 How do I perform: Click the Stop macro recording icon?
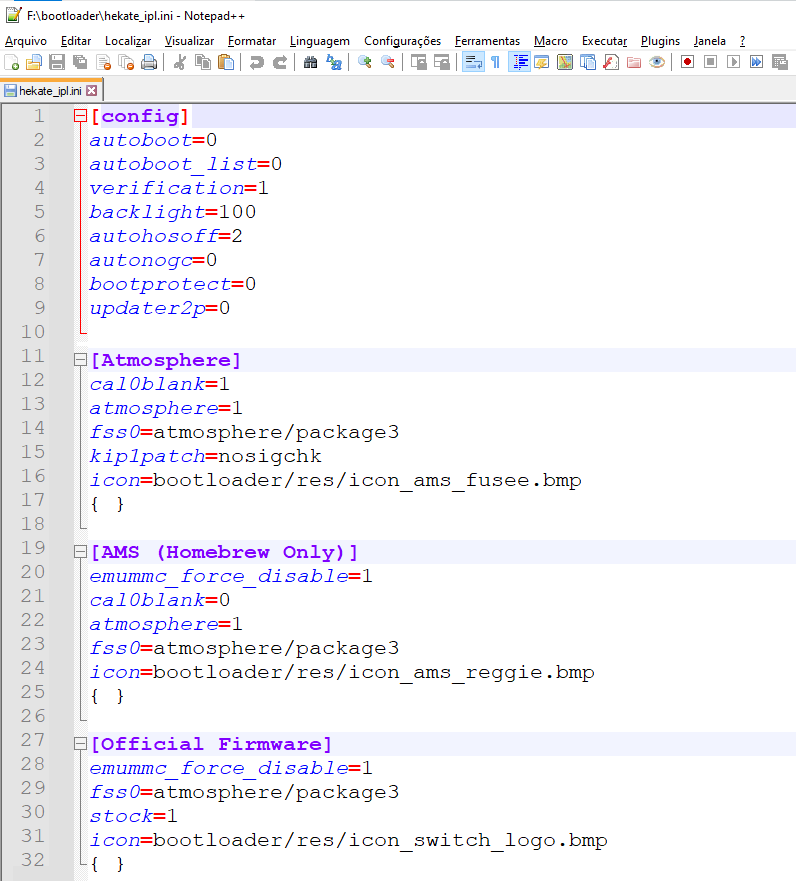pyautogui.click(x=710, y=62)
